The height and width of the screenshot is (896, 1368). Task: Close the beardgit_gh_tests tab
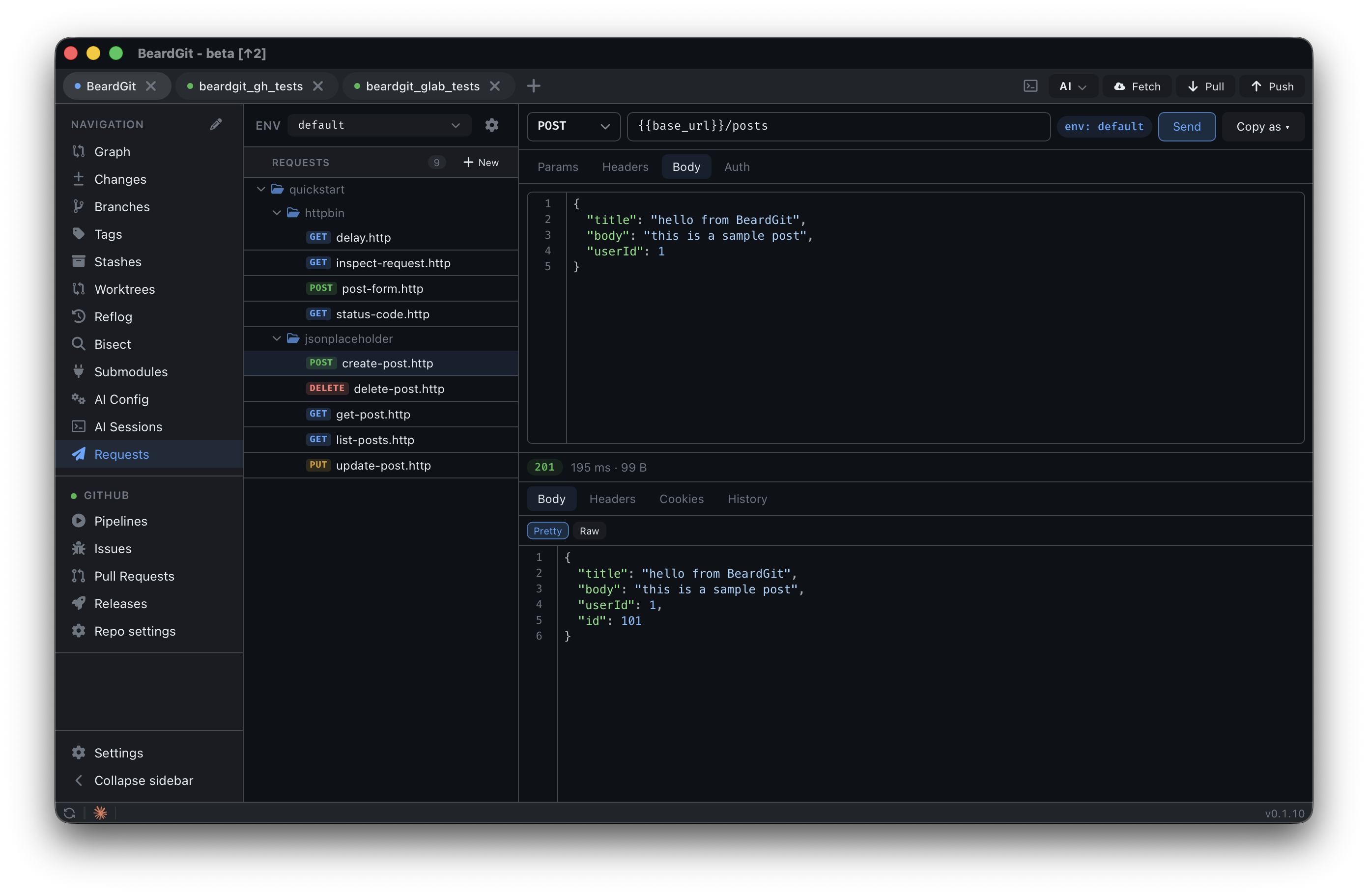[318, 86]
